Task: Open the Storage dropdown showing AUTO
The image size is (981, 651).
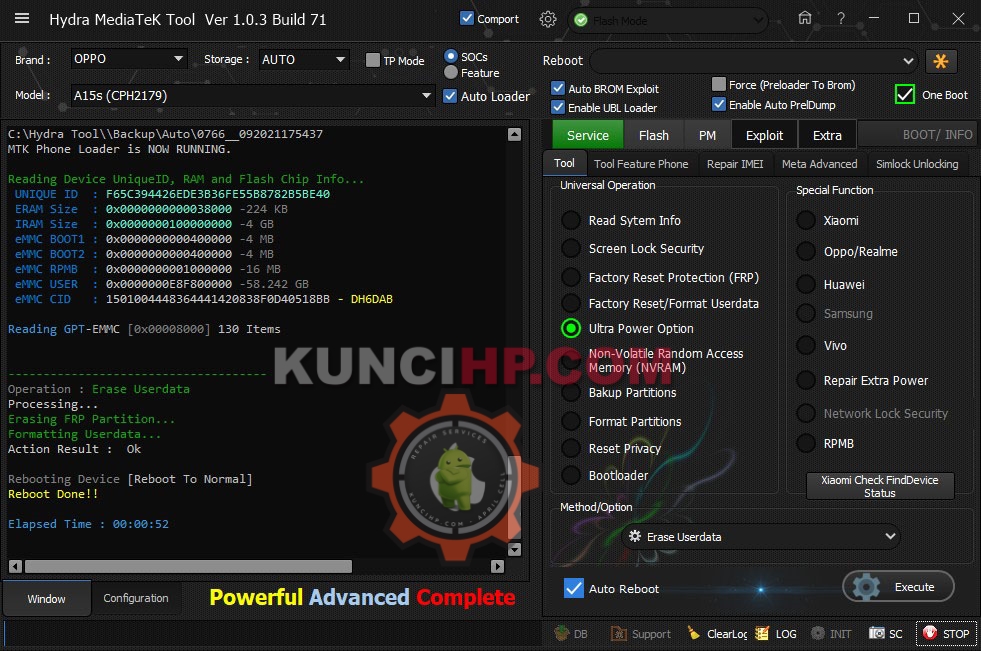Action: tap(304, 59)
